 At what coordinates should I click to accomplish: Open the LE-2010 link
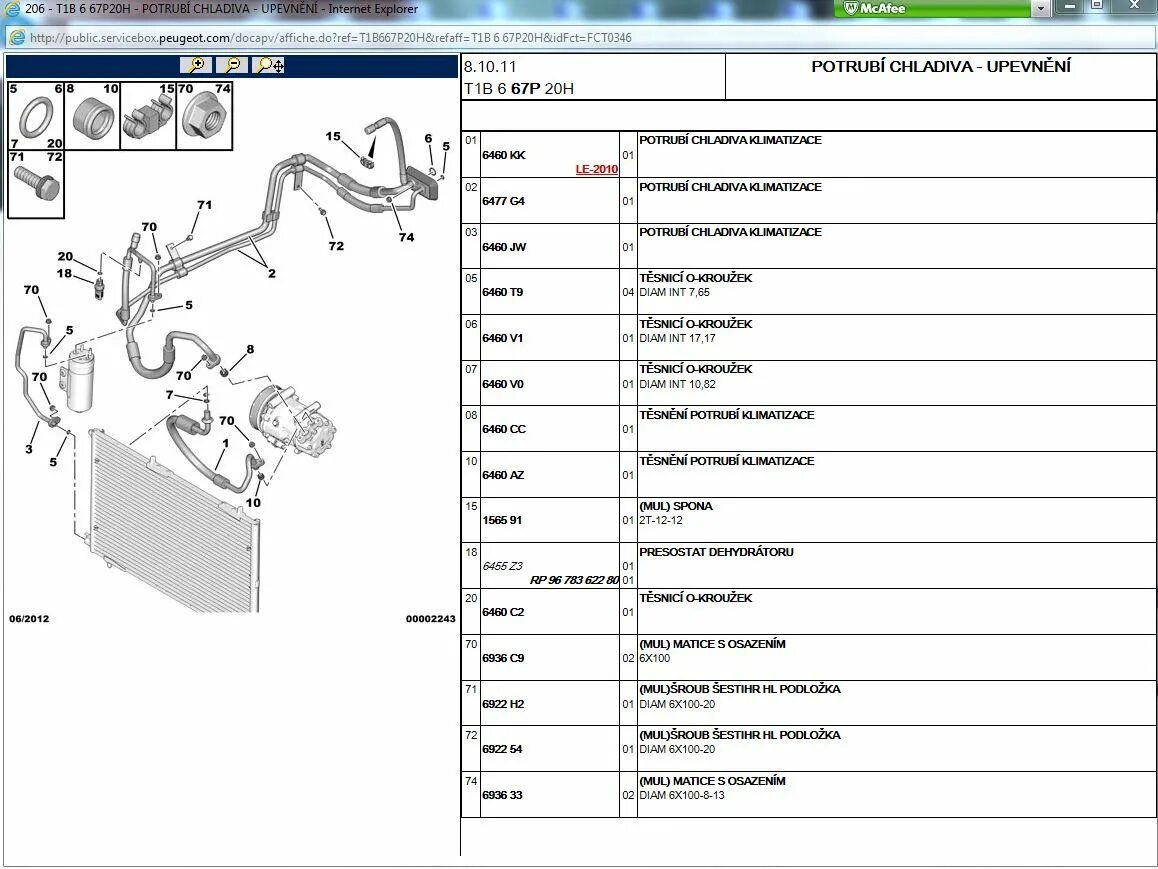point(596,169)
